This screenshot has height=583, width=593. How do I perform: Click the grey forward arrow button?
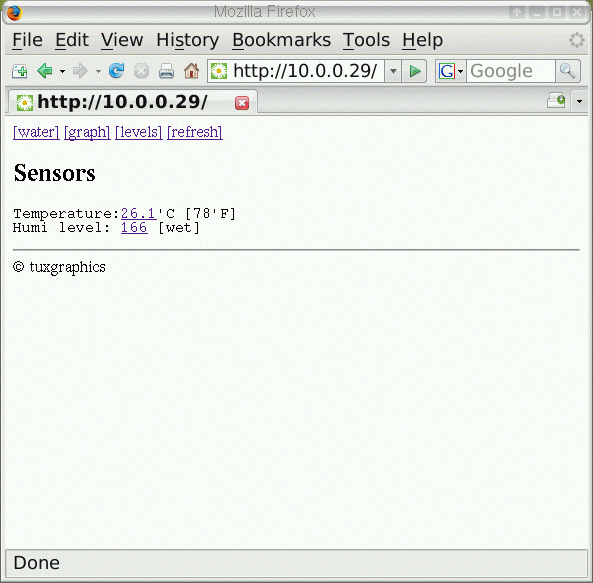click(80, 71)
